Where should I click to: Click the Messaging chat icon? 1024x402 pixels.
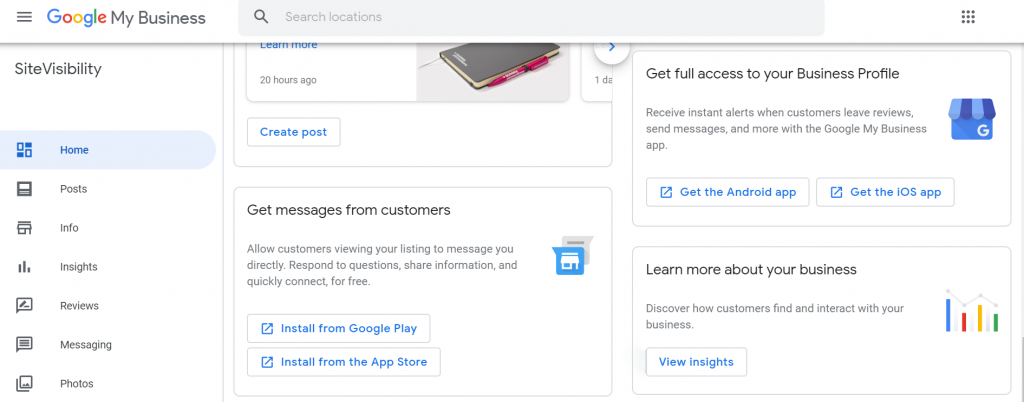tap(25, 345)
